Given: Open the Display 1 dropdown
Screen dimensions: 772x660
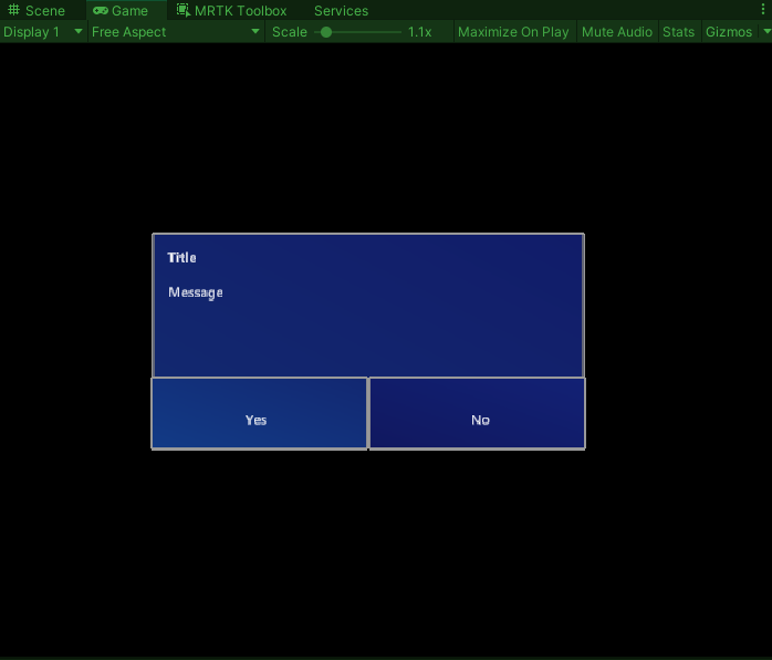Looking at the screenshot, I should pyautogui.click(x=43, y=32).
